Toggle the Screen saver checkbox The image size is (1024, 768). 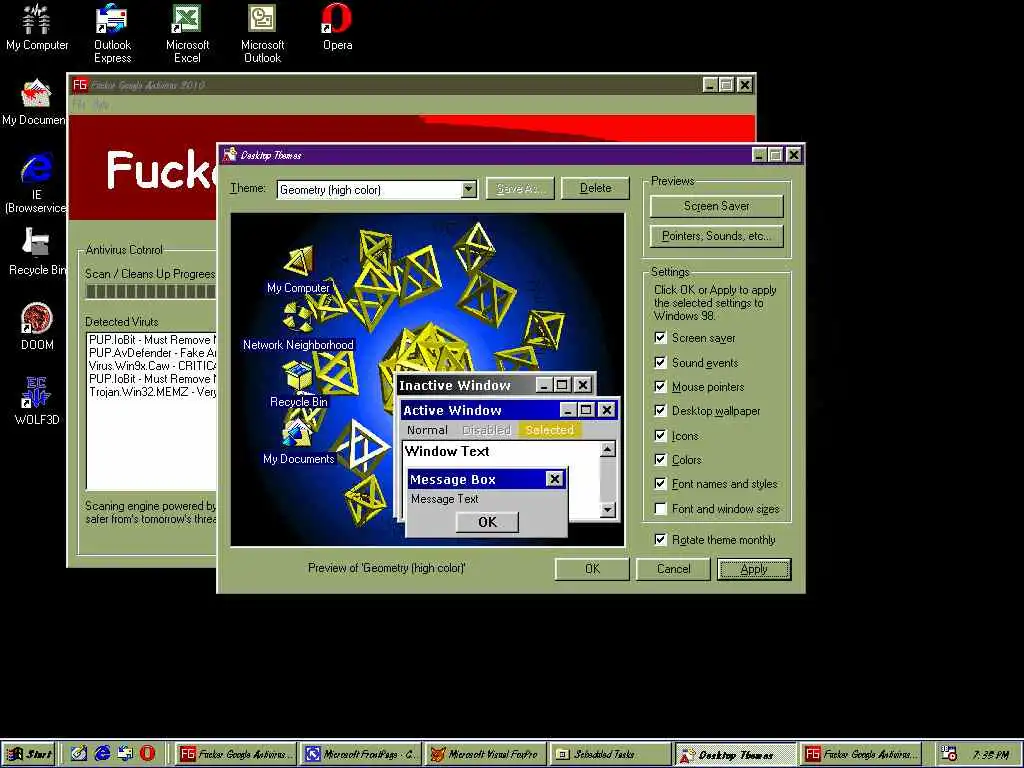tap(660, 338)
